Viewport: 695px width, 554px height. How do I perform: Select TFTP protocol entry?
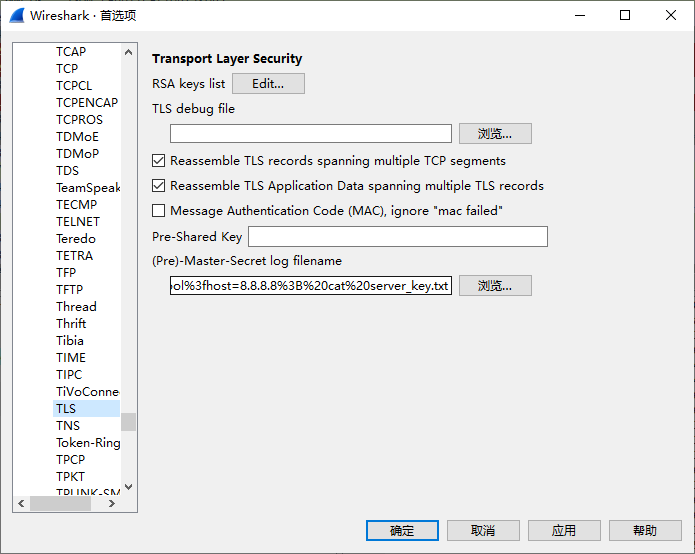tap(70, 290)
